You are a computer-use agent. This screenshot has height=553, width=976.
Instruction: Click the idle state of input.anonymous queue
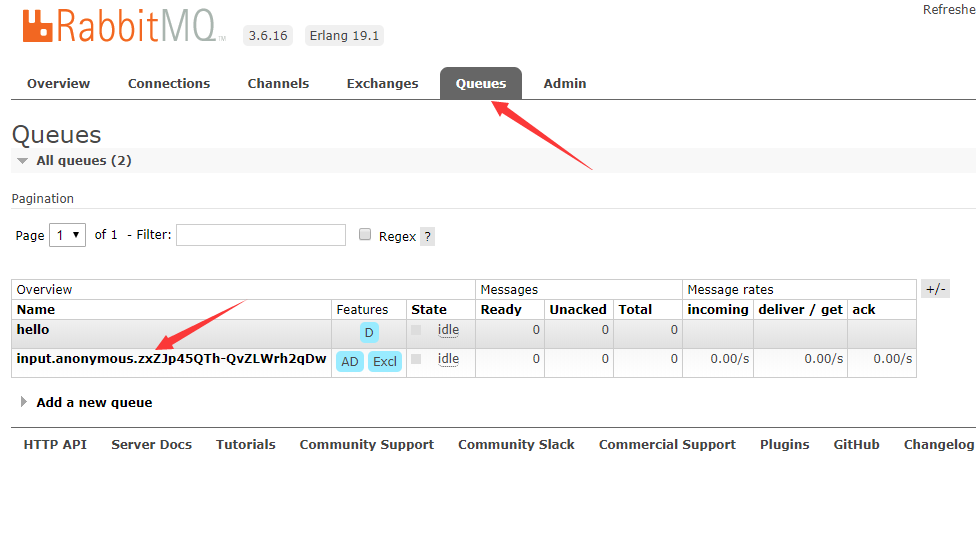pos(448,359)
